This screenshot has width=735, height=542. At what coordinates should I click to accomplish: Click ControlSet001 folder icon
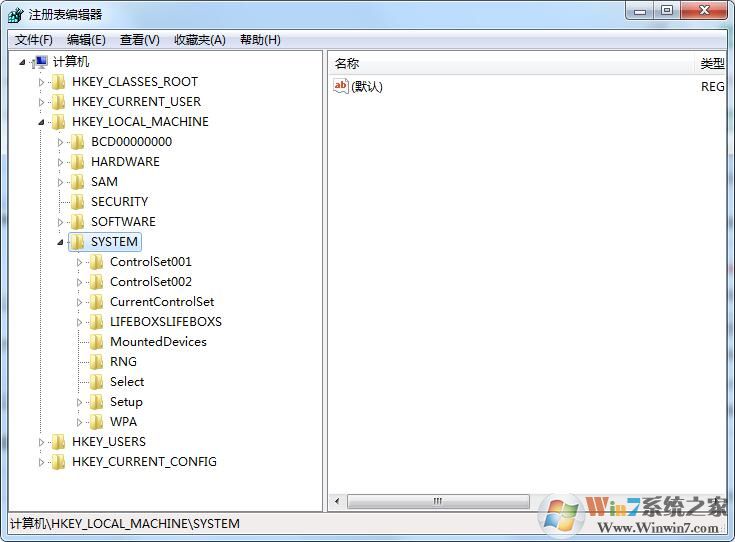pyautogui.click(x=97, y=262)
